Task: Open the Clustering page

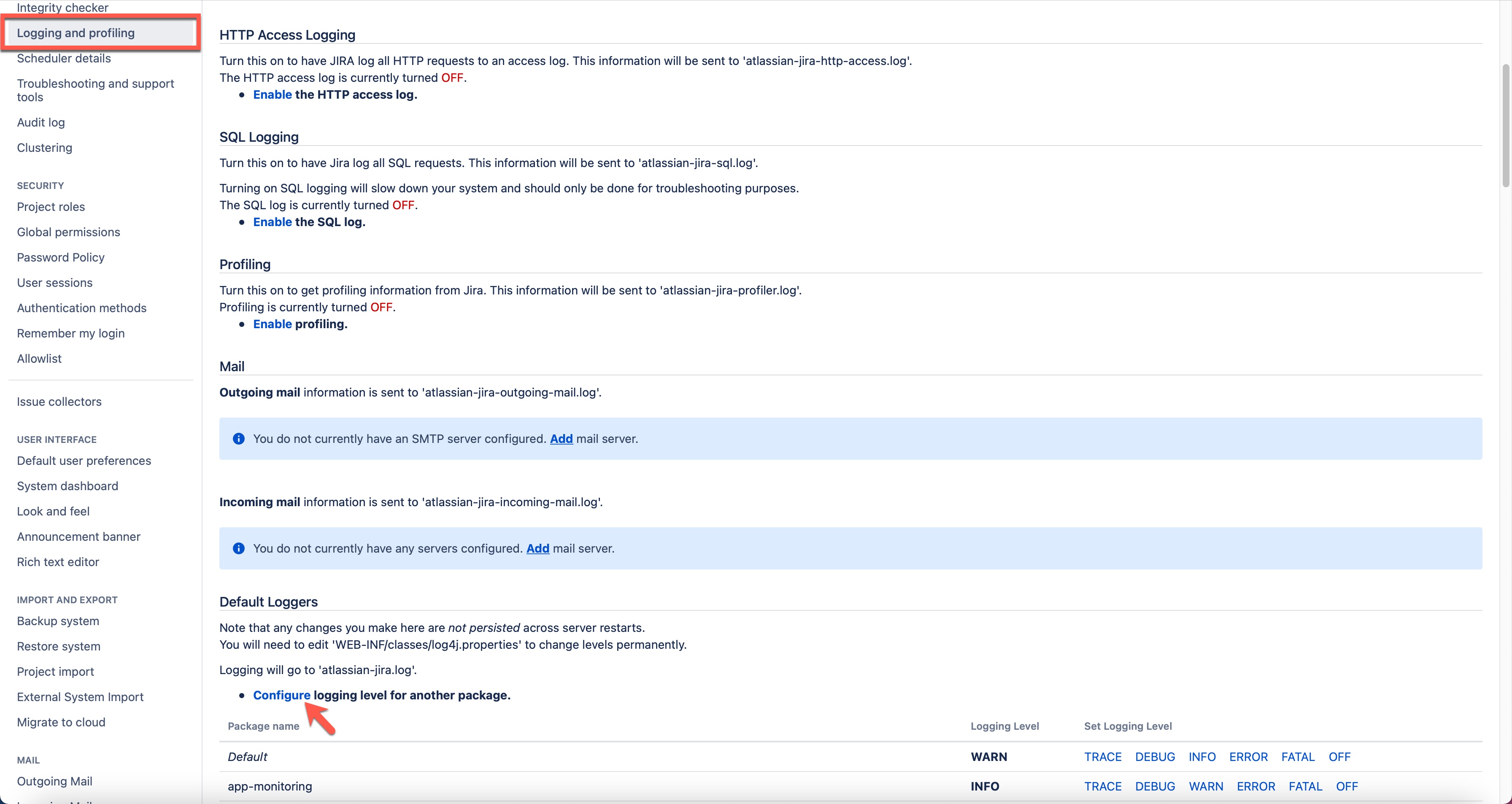Action: tap(44, 147)
